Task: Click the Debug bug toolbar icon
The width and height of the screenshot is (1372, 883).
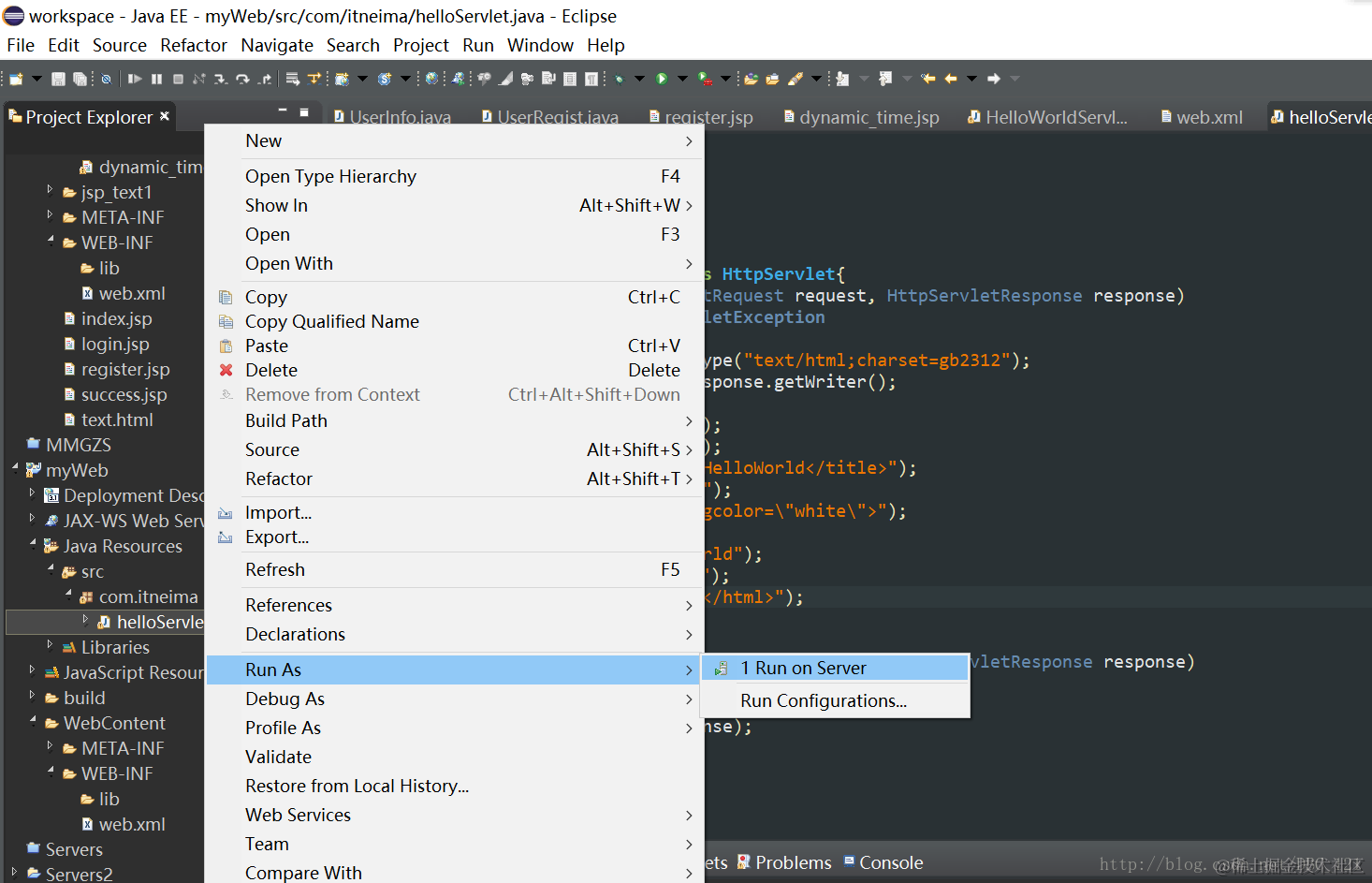Action: pos(620,79)
